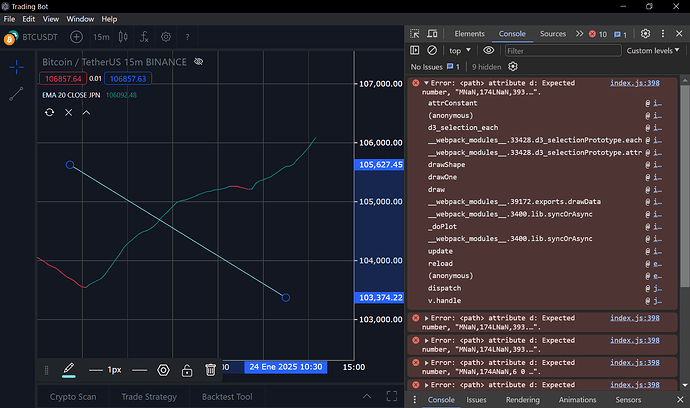Click the pencil line color tool
The height and width of the screenshot is (408, 690).
point(69,370)
